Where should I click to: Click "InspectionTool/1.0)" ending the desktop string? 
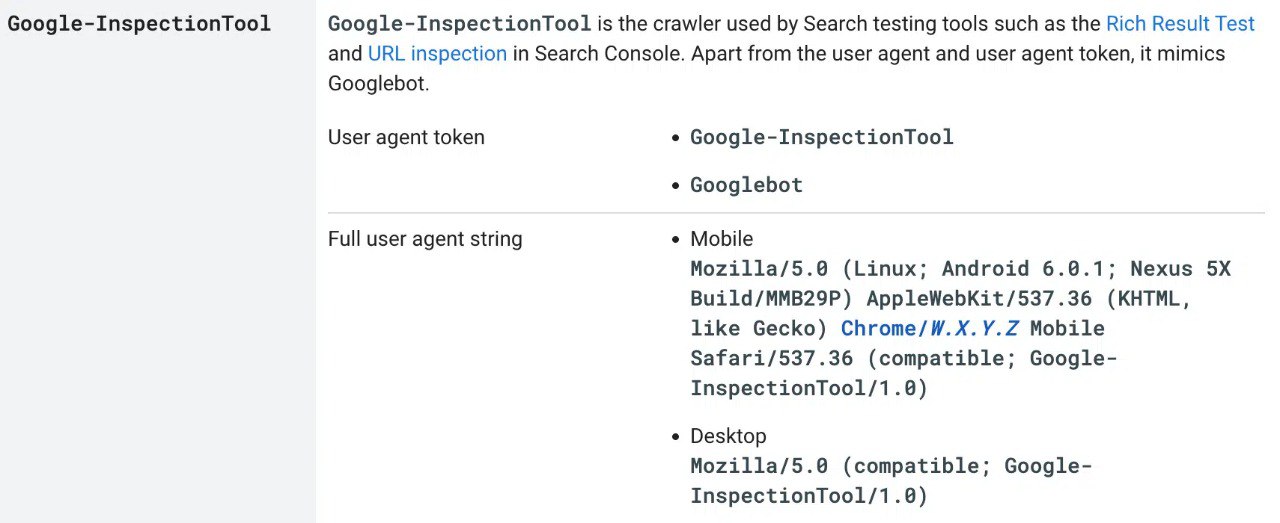click(809, 495)
